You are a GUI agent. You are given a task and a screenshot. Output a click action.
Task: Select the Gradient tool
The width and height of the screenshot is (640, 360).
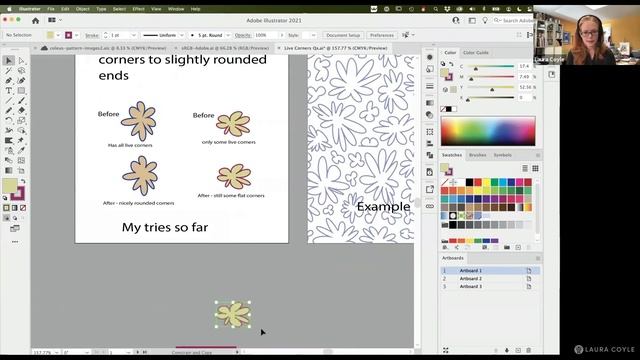[x=9, y=171]
